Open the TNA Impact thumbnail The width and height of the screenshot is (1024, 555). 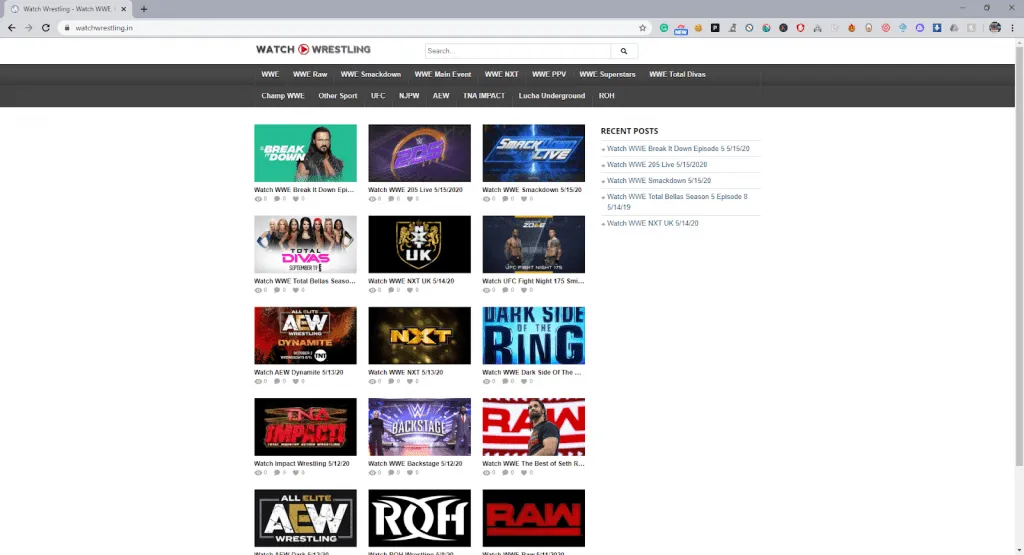pyautogui.click(x=305, y=427)
